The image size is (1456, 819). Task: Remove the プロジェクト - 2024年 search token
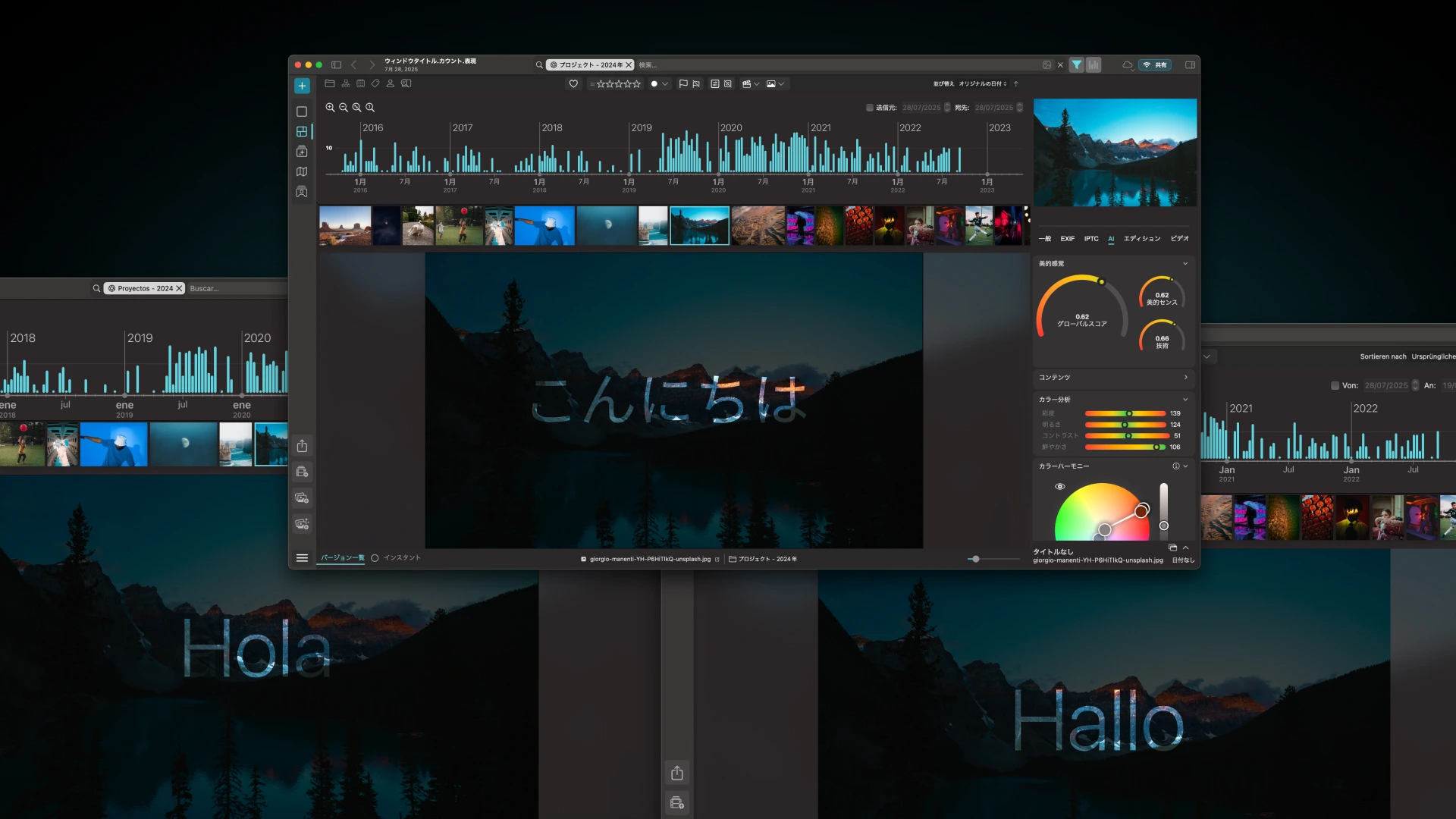[x=628, y=65]
